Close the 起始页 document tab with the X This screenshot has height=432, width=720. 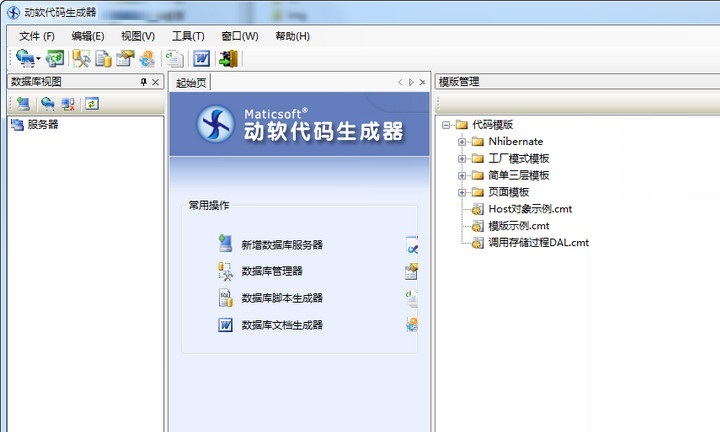[422, 82]
